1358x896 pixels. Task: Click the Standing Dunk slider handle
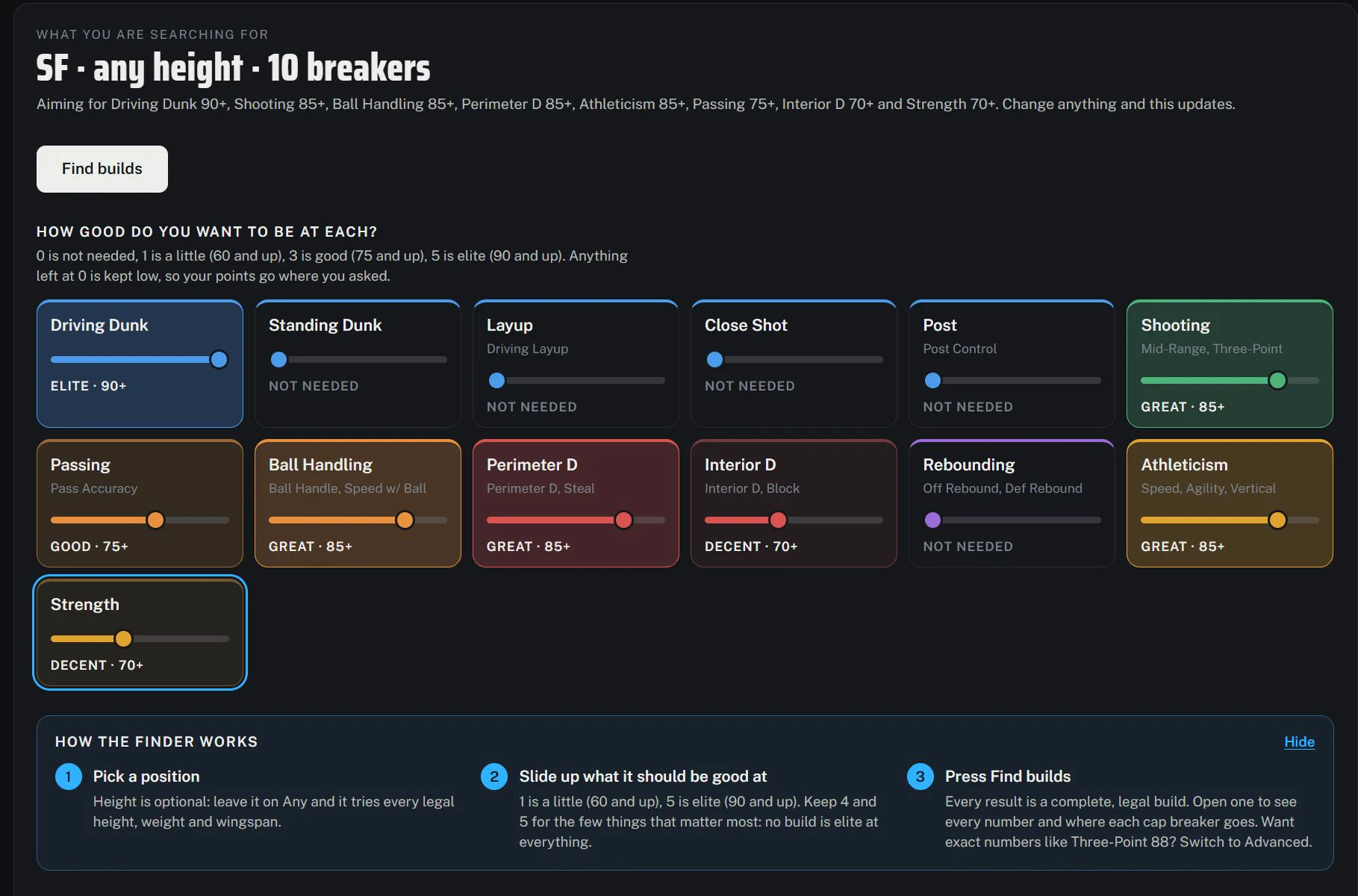[278, 360]
